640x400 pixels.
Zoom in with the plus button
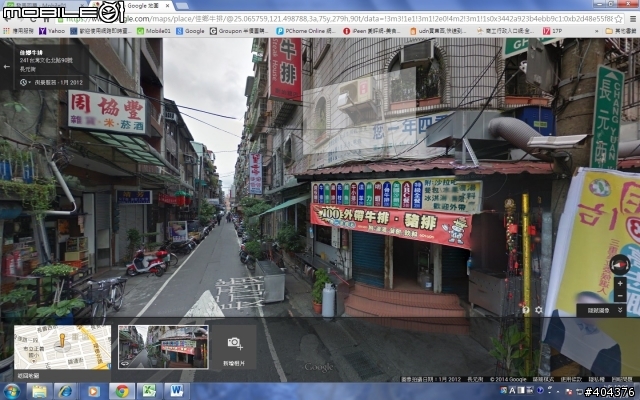coord(620,283)
